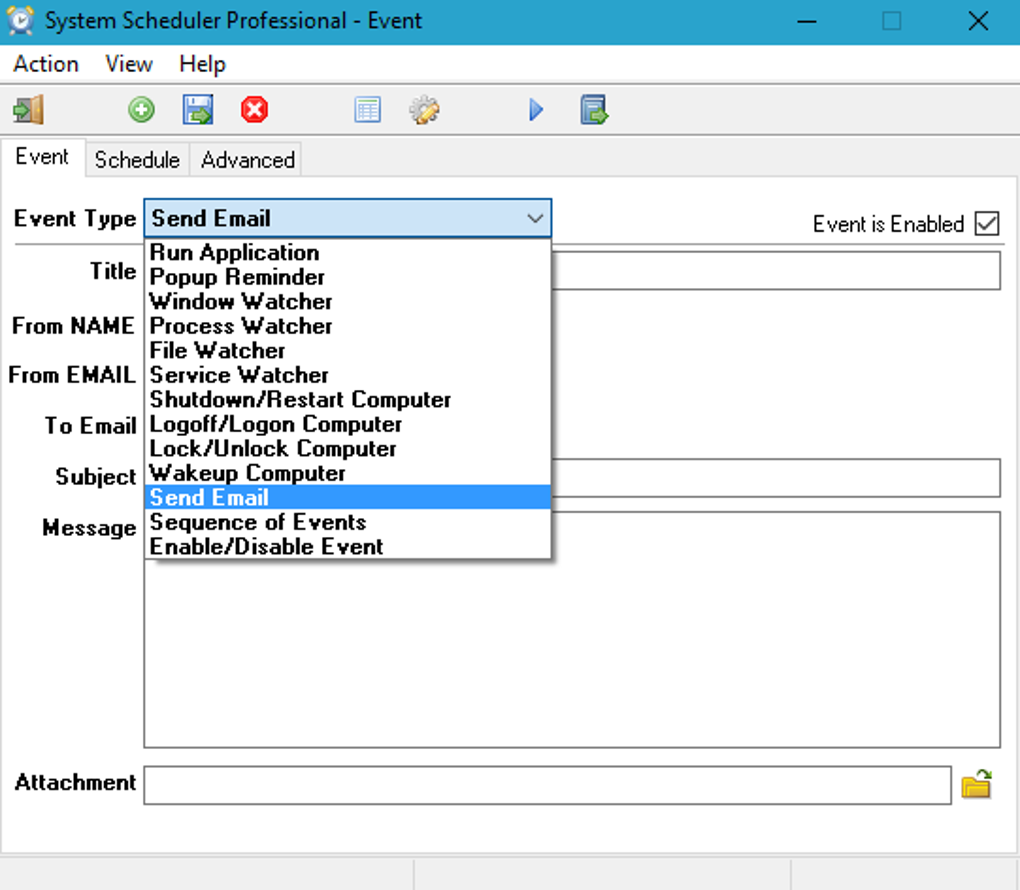1020x890 pixels.
Task: Pick Sequence of Events option
Action: tap(348, 522)
